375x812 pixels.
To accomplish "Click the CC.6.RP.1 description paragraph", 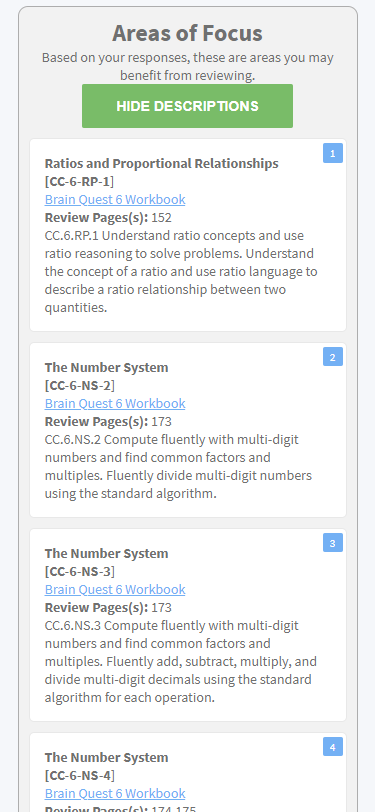I will pos(181,272).
